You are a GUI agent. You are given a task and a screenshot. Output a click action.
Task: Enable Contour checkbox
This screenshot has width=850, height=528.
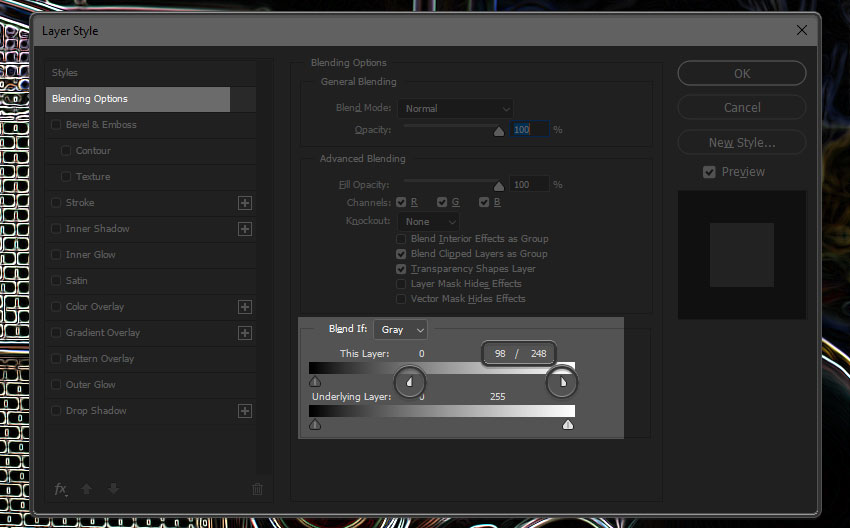coord(66,151)
